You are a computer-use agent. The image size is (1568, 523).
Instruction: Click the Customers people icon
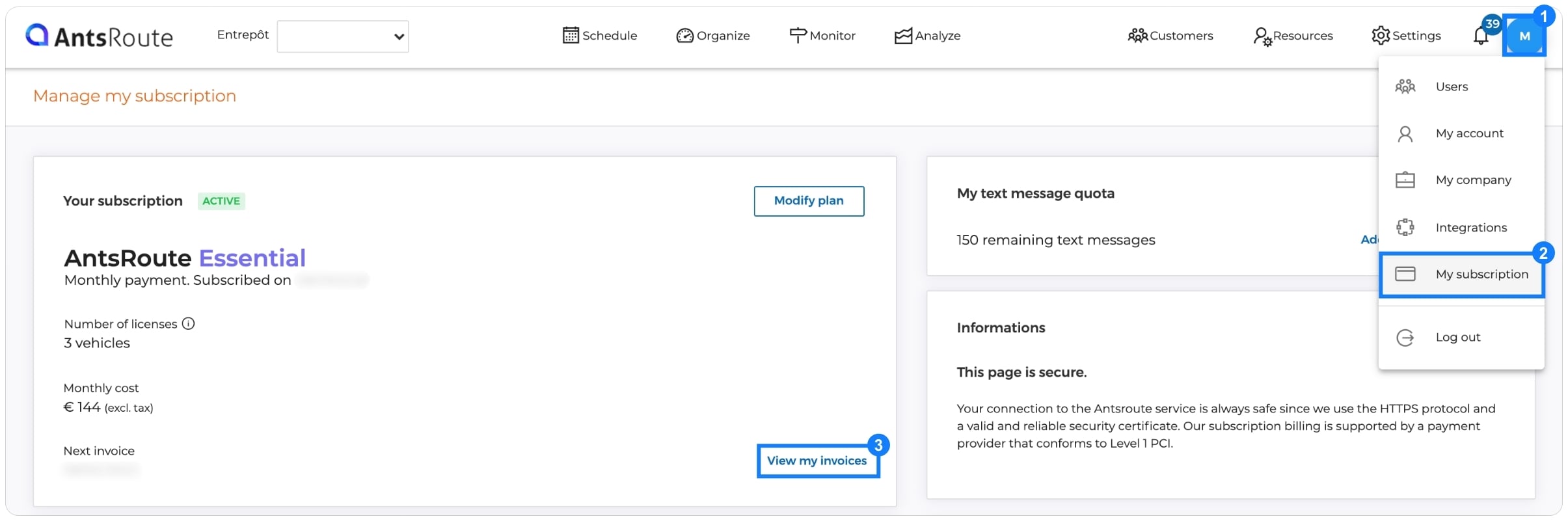[1137, 36]
